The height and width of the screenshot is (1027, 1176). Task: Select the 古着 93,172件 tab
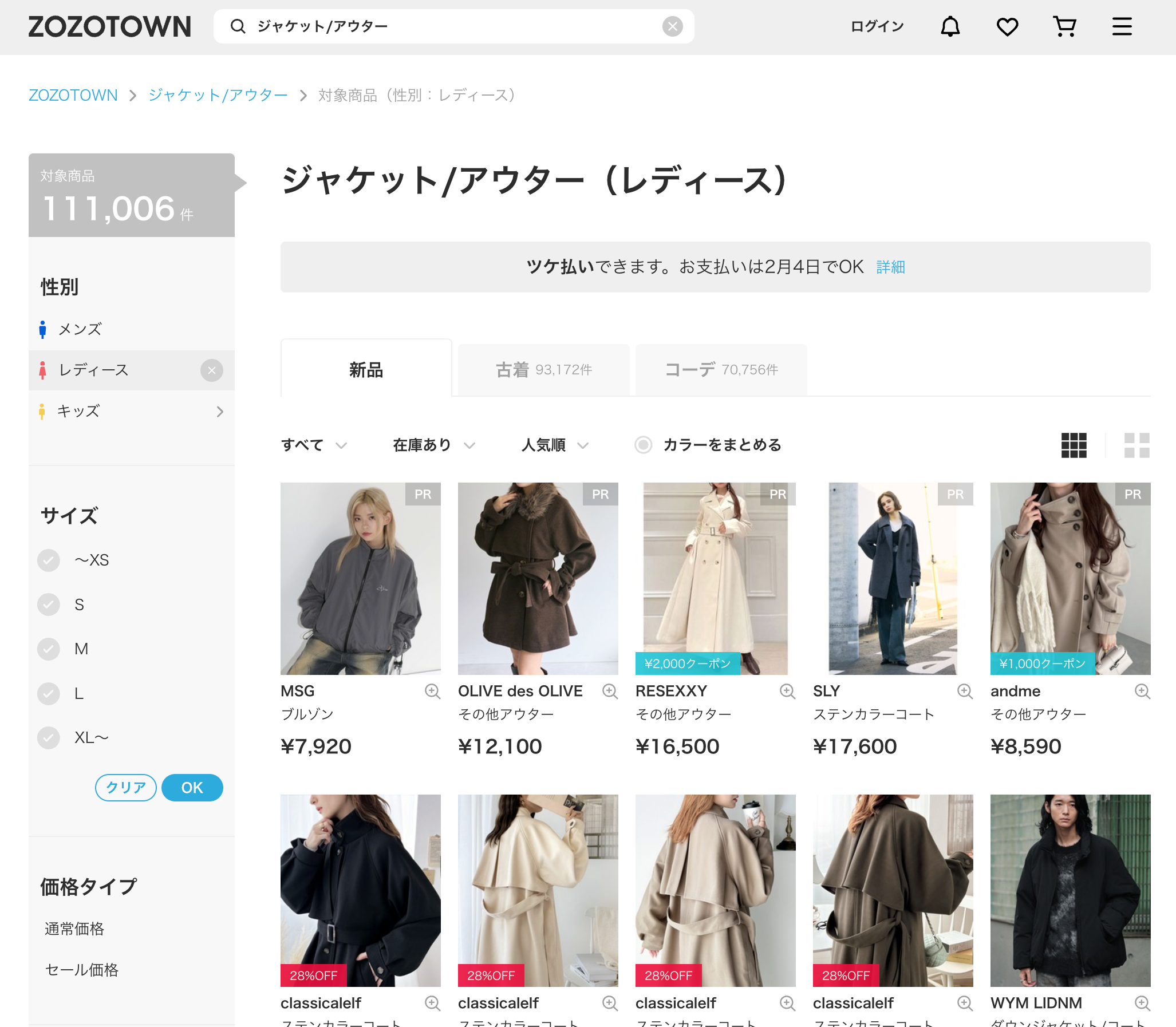(x=544, y=370)
